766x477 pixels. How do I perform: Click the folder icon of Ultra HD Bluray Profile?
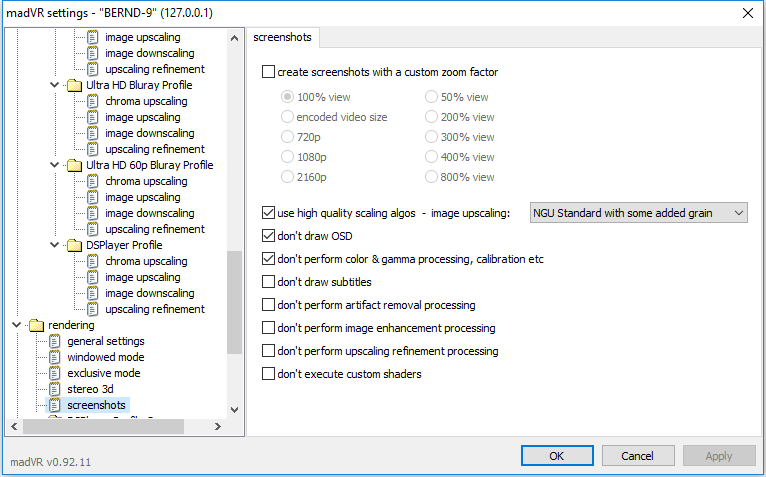[74, 86]
